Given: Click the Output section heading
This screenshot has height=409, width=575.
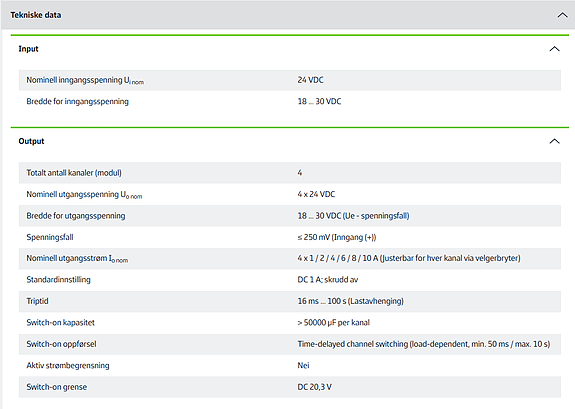Looking at the screenshot, I should pyautogui.click(x=31, y=141).
